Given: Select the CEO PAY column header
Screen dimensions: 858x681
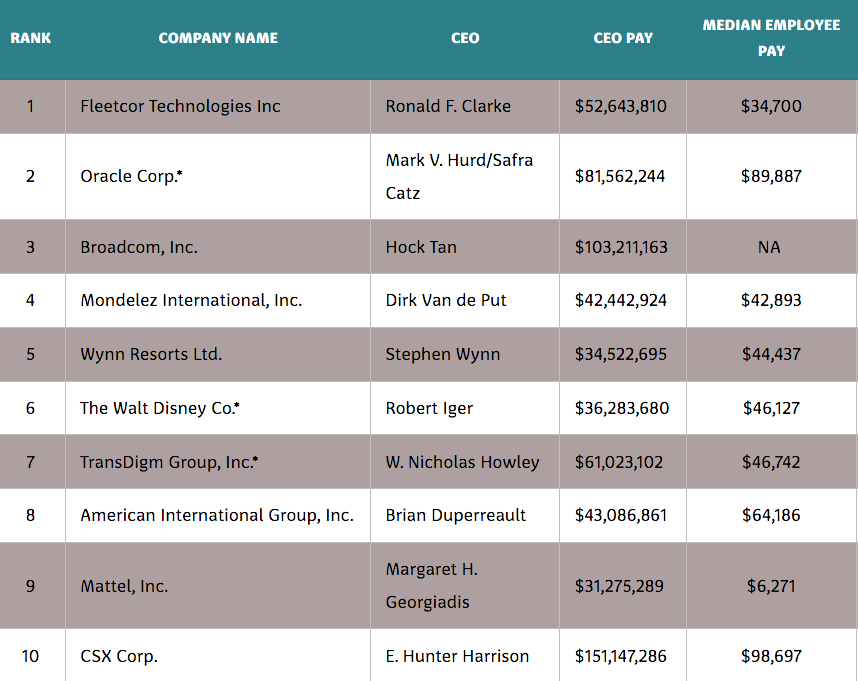Looking at the screenshot, I should pyautogui.click(x=623, y=38).
